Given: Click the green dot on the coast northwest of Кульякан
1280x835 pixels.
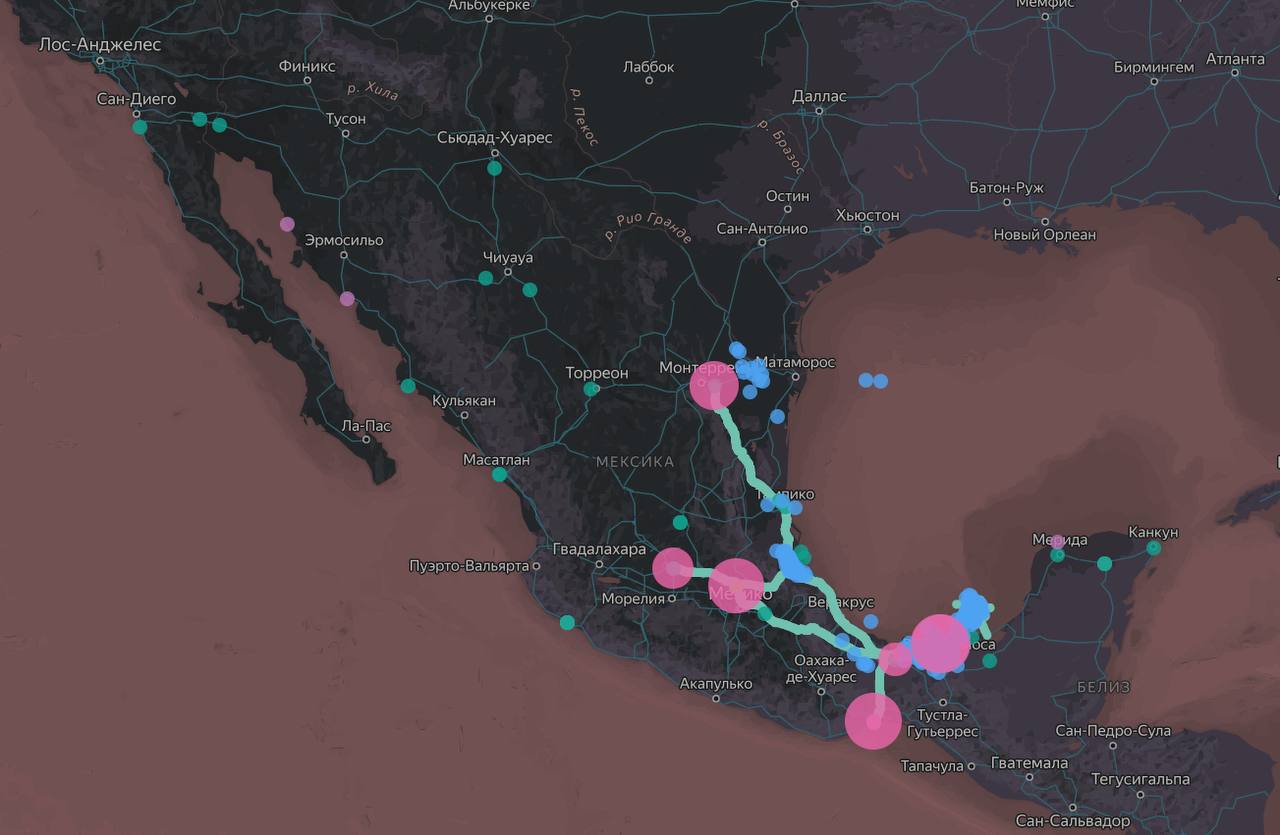Looking at the screenshot, I should 408,386.
